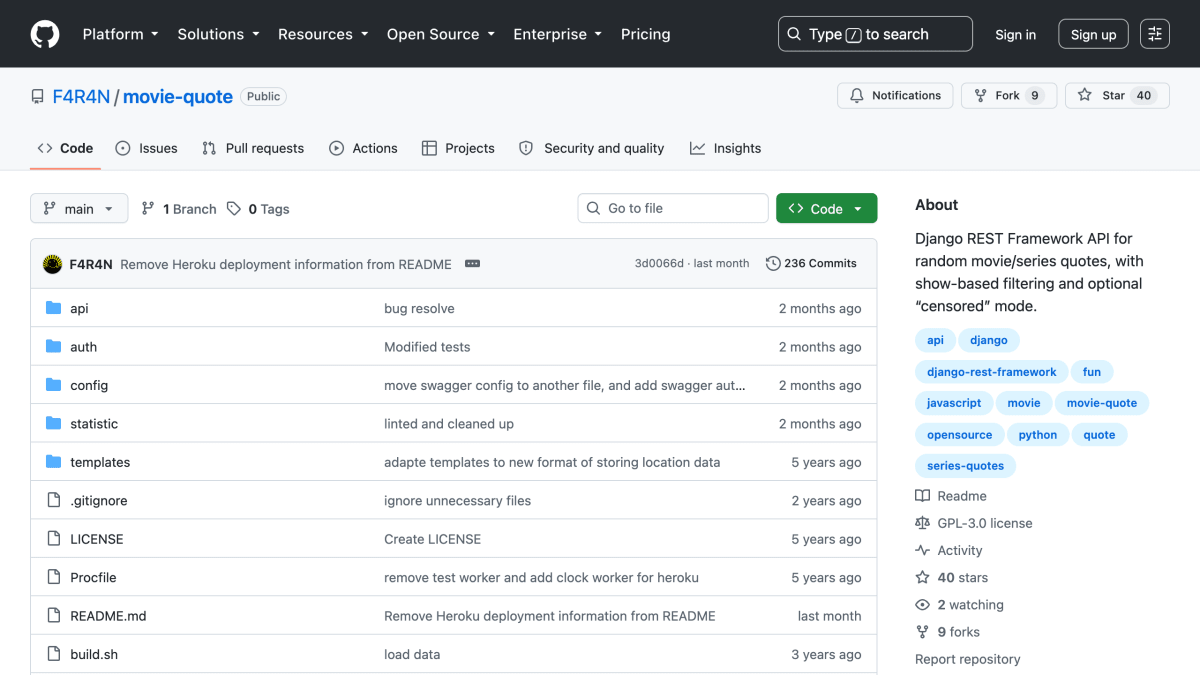Select the javascript topic tag
This screenshot has width=1200, height=675.
(954, 403)
